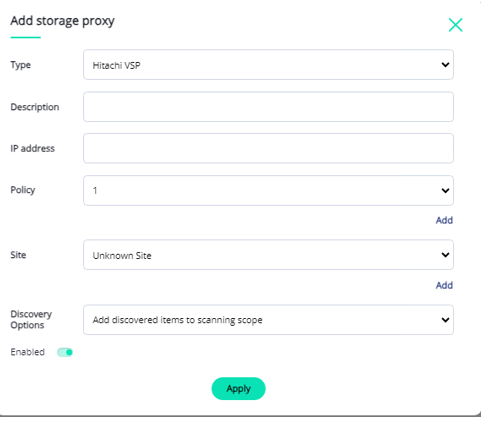Open the Hitachi VSP type selector
This screenshot has width=498, height=432.
(268, 65)
